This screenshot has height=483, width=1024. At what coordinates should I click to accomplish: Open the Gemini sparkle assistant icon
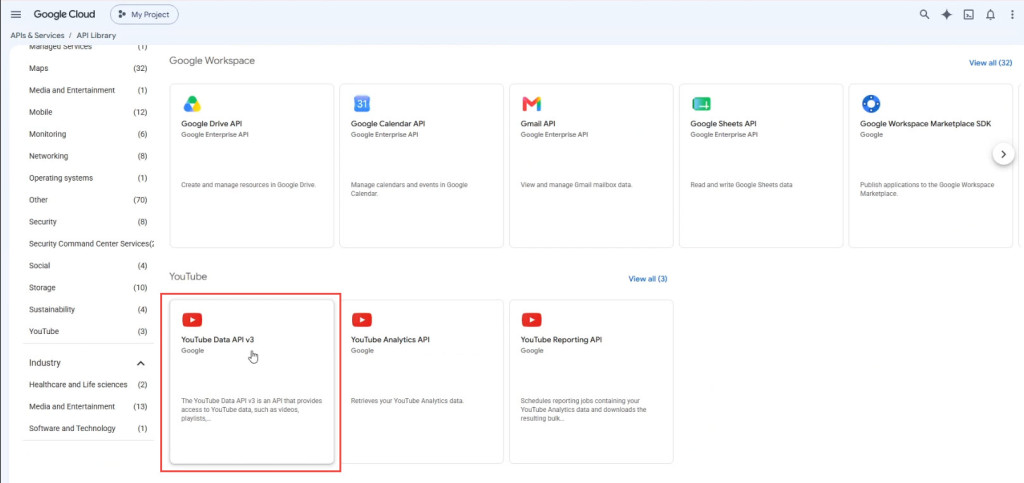coord(946,14)
